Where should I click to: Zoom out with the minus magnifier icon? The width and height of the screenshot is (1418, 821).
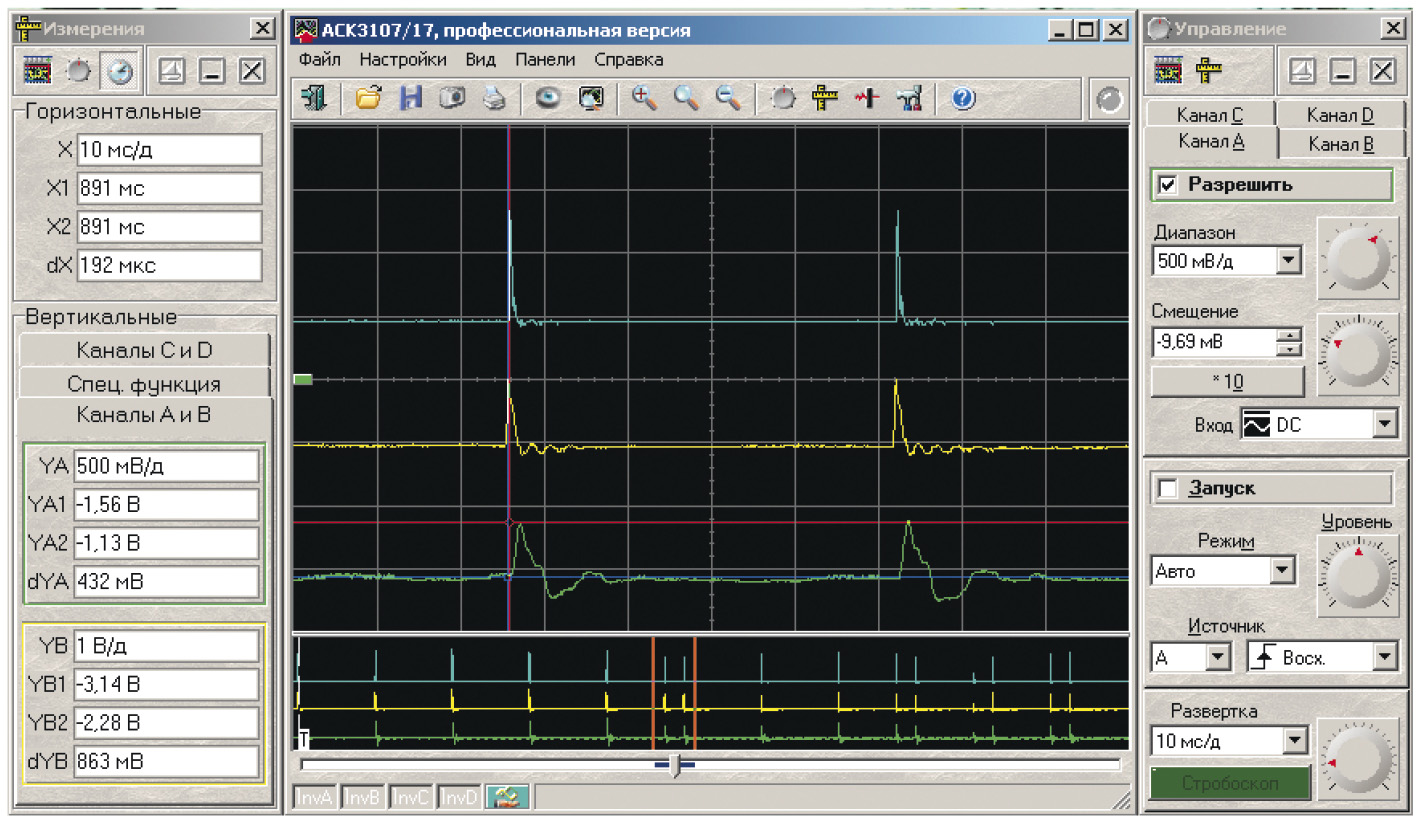point(729,98)
